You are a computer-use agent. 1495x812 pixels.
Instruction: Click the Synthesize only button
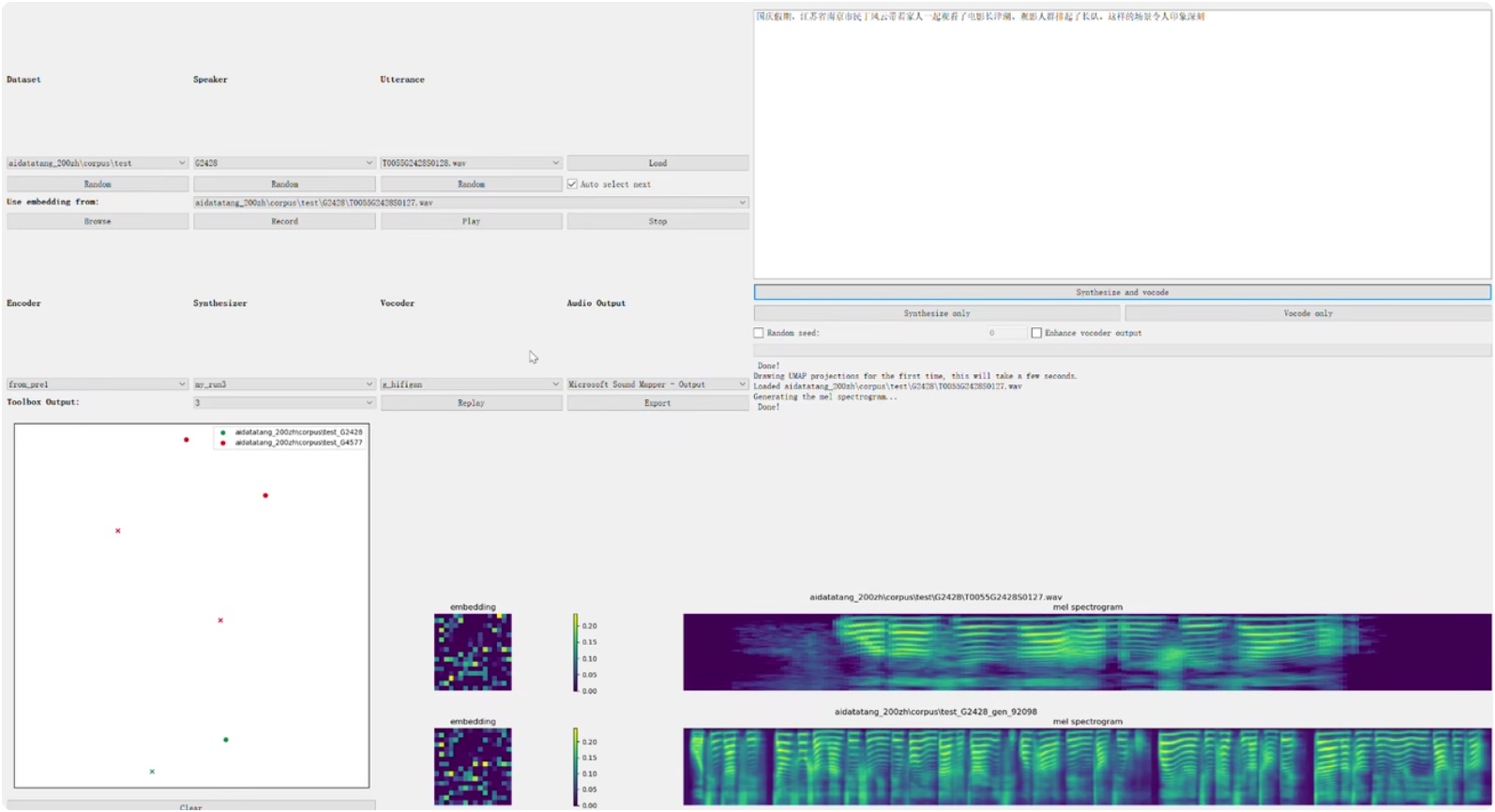[936, 313]
